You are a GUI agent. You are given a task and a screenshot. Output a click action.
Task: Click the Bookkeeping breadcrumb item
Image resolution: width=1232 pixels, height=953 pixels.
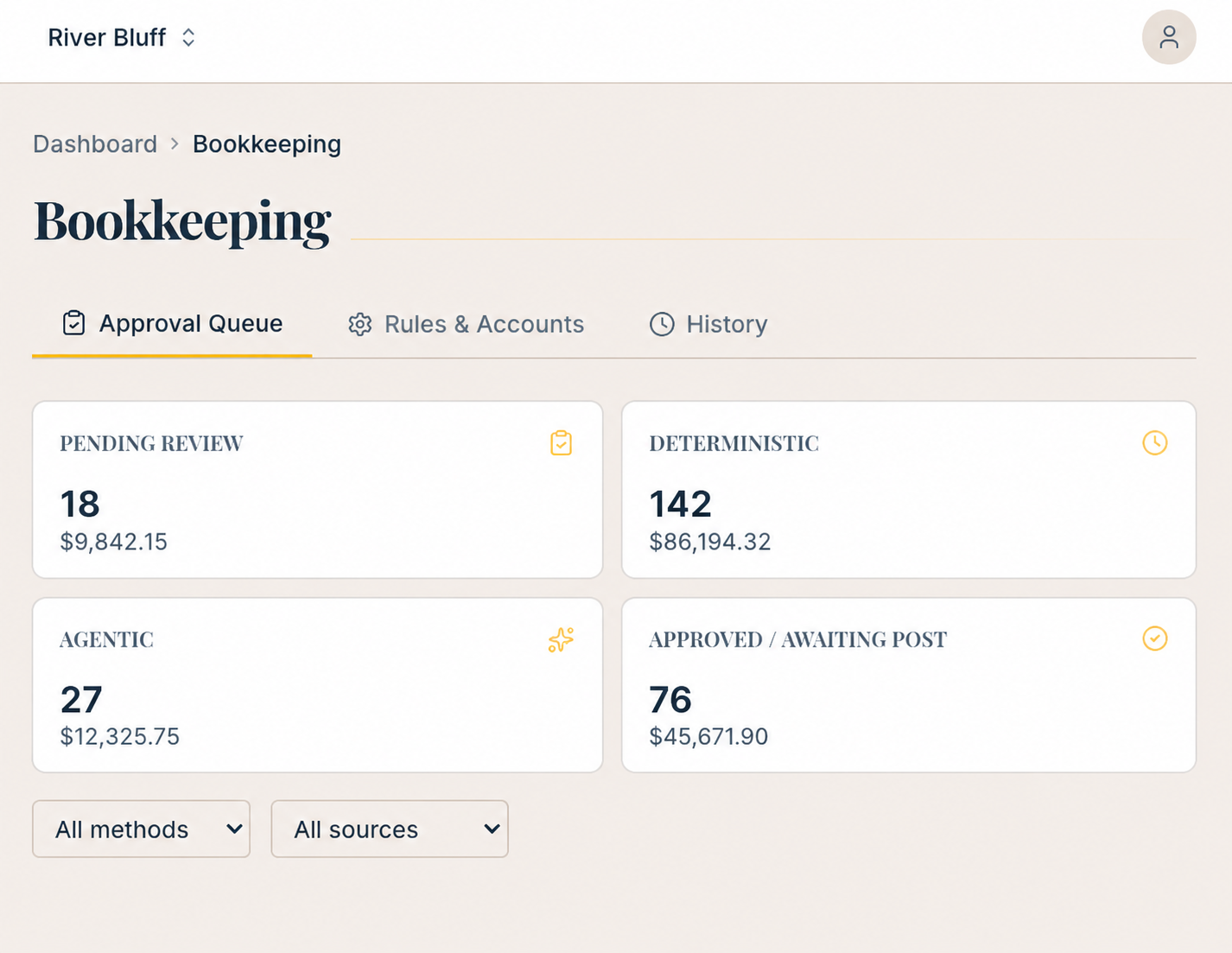[x=267, y=143]
